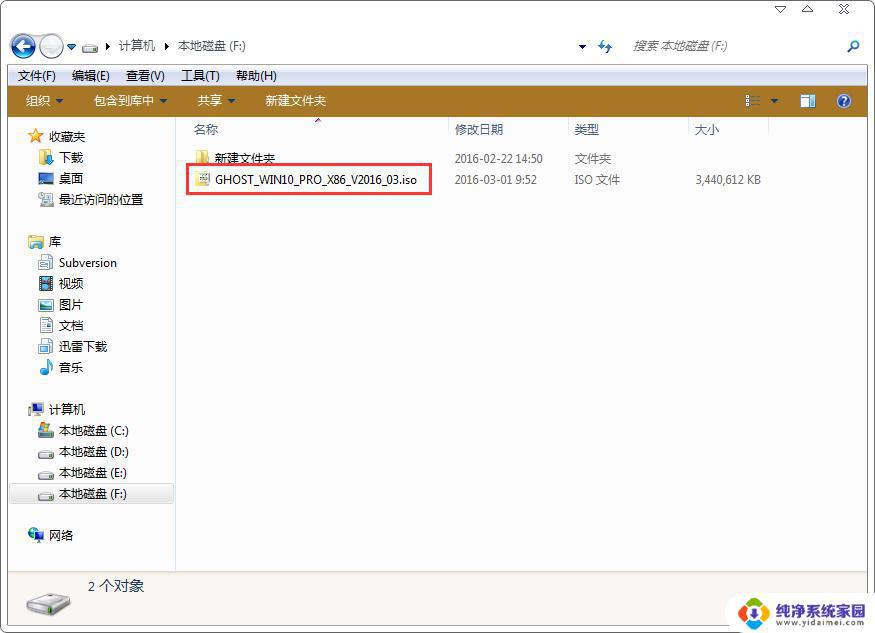Viewport: 875px width, 633px height.
Task: Open the 文档 library
Action: [x=71, y=325]
